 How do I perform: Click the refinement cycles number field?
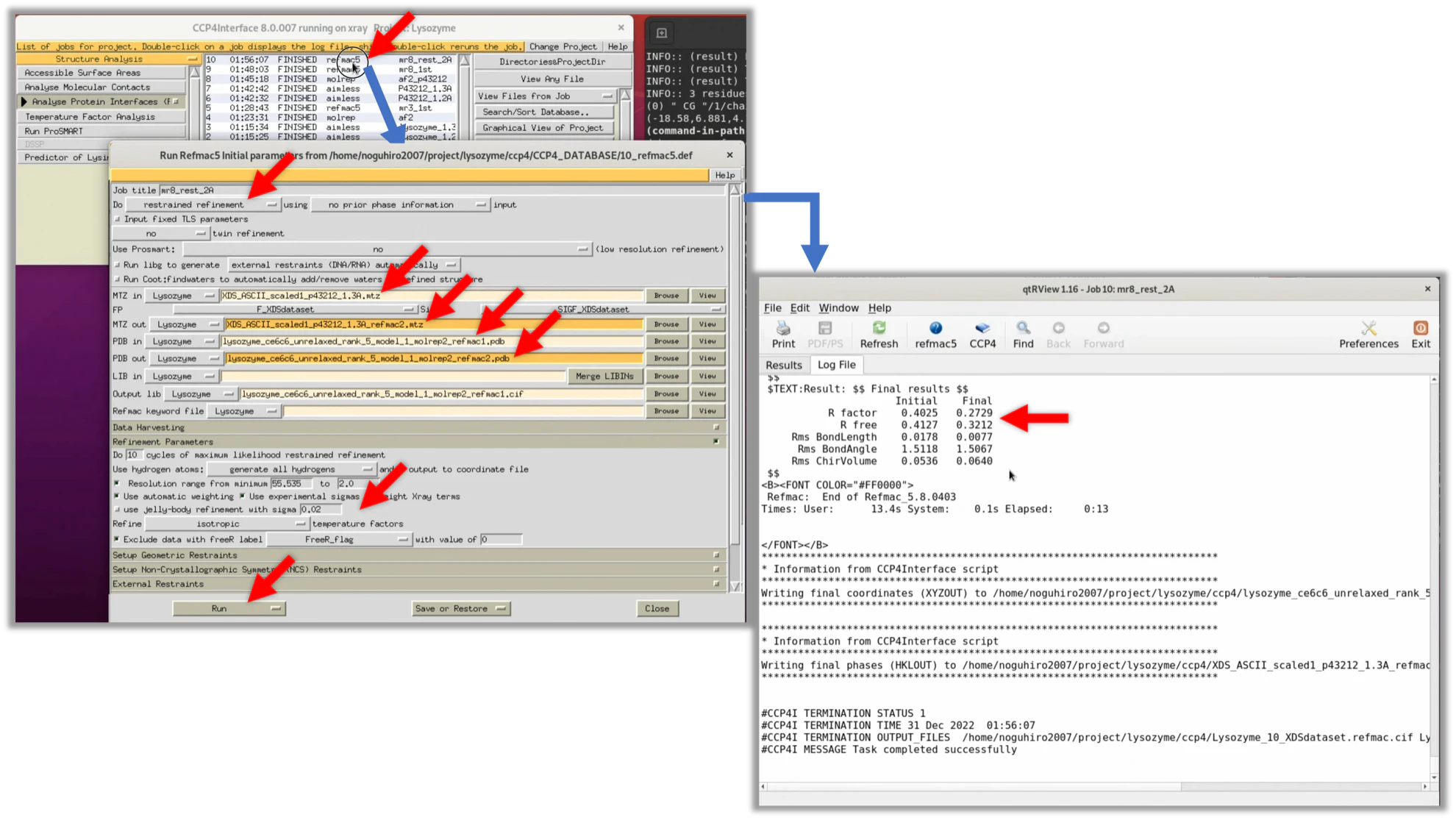point(133,455)
